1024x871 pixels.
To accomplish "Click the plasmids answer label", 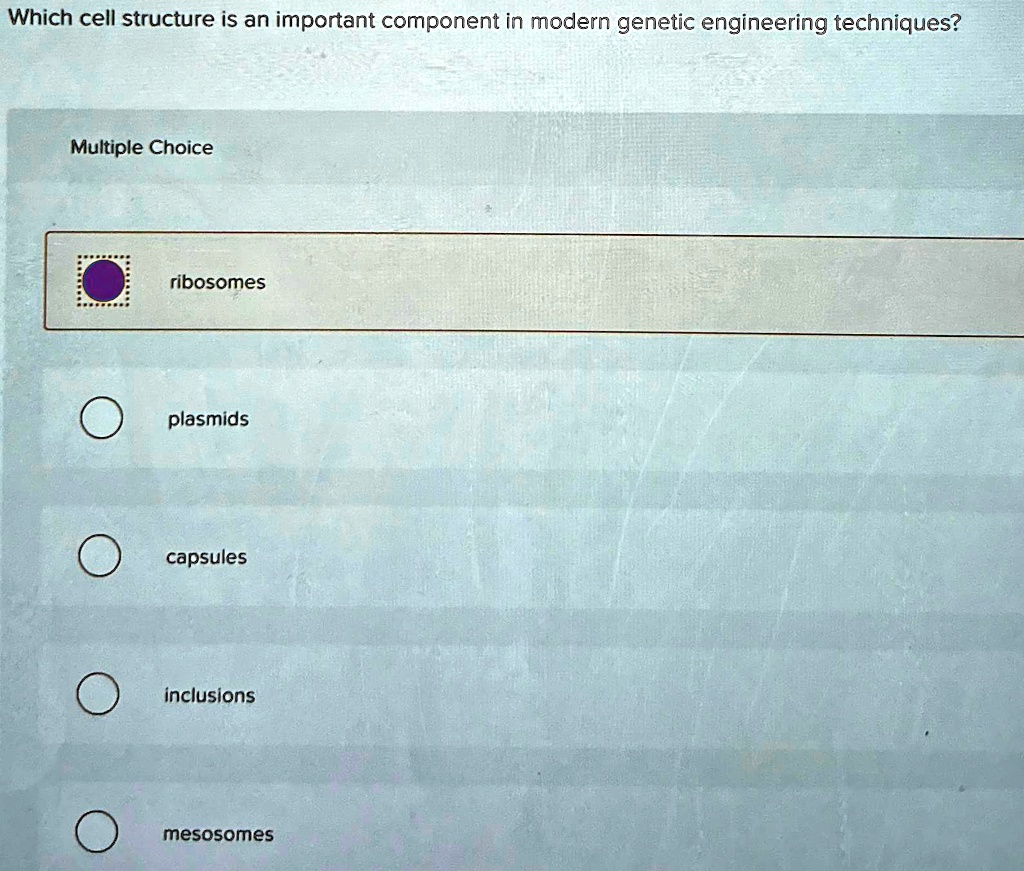I will coord(206,419).
